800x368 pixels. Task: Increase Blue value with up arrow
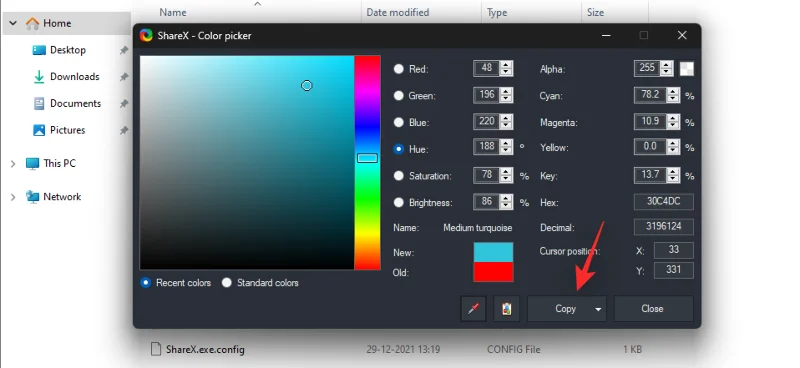506,118
